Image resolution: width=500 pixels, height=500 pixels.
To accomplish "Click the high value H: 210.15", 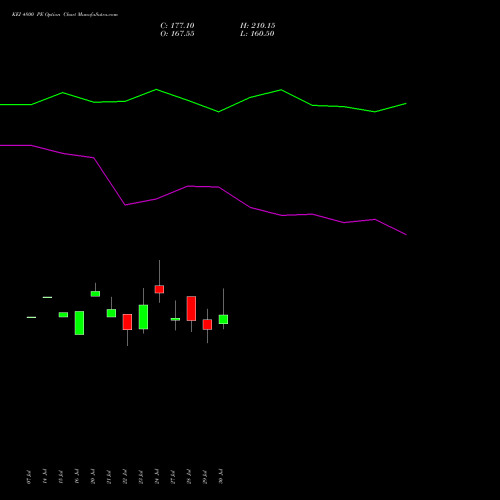I will 258,26.
